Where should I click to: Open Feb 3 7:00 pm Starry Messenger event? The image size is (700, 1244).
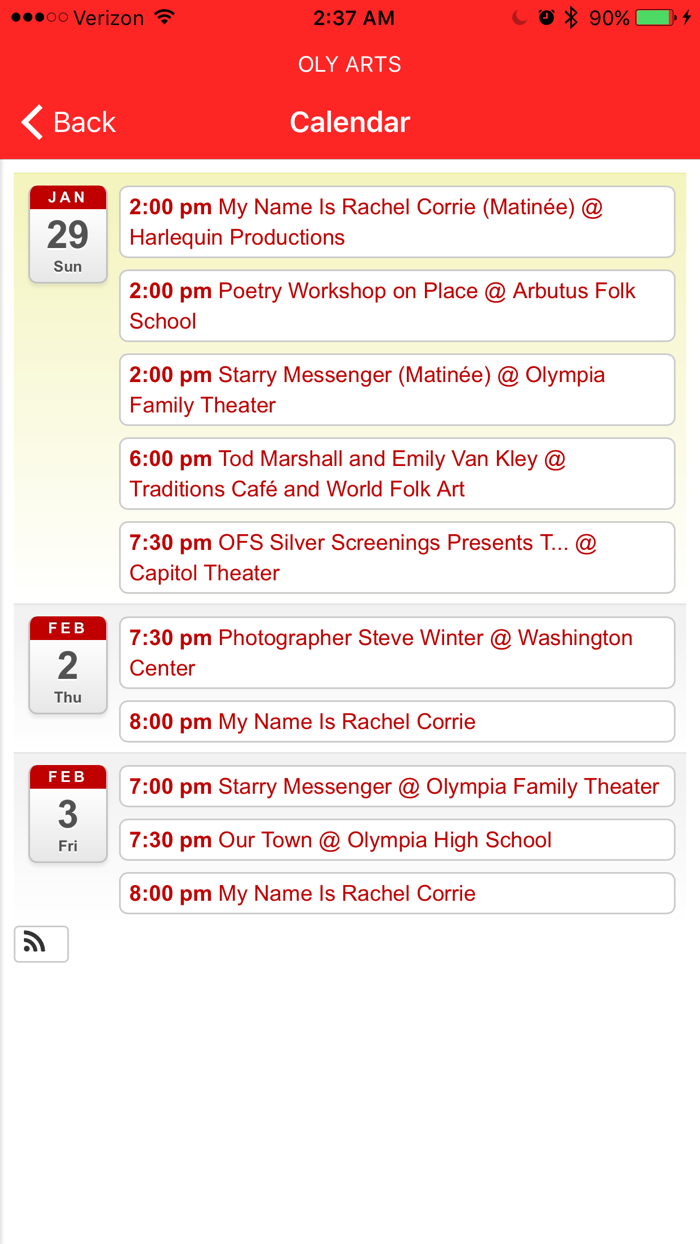pyautogui.click(x=397, y=786)
